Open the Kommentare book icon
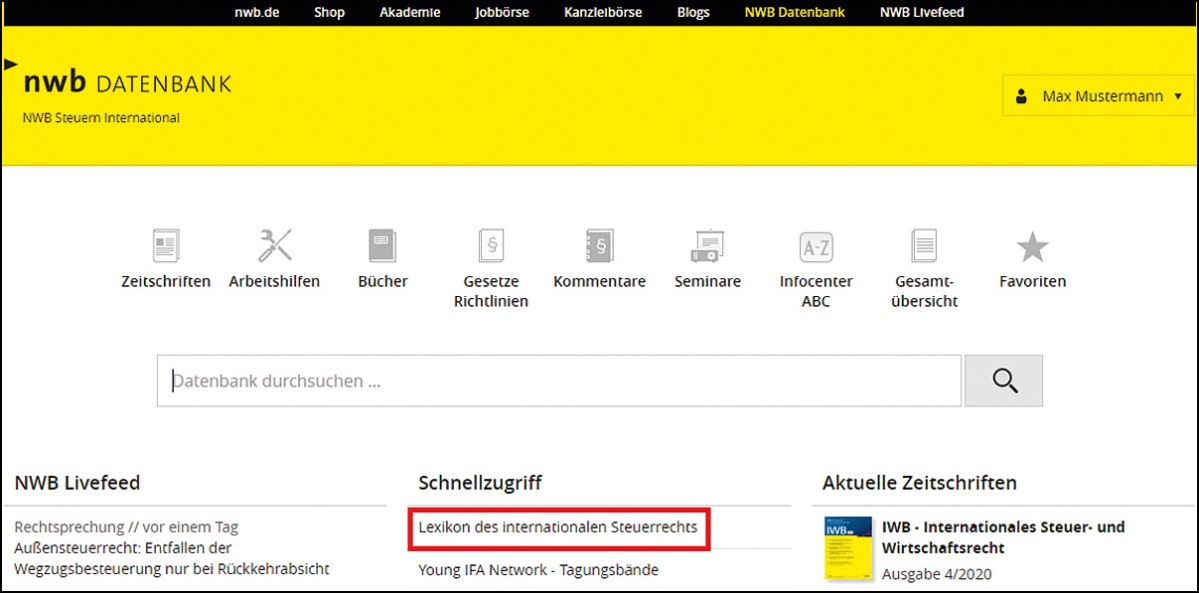 tap(599, 246)
